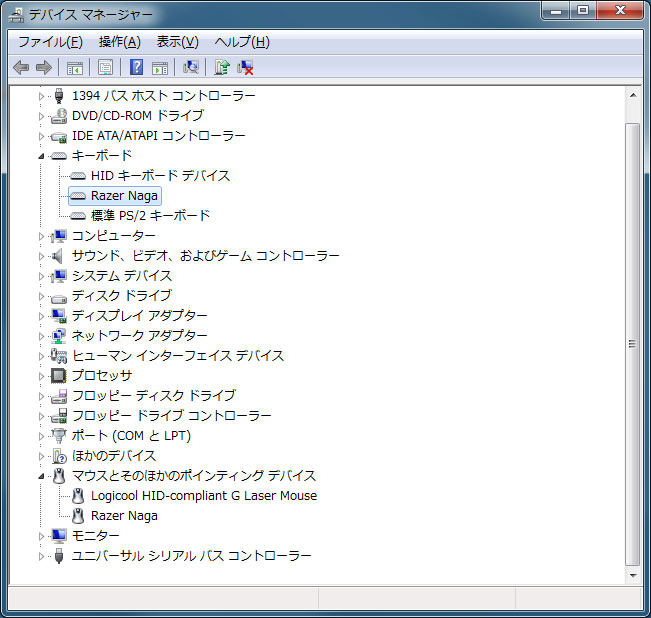
Task: Click the ユニバーサル シリアル バス icon
Action: 59,556
